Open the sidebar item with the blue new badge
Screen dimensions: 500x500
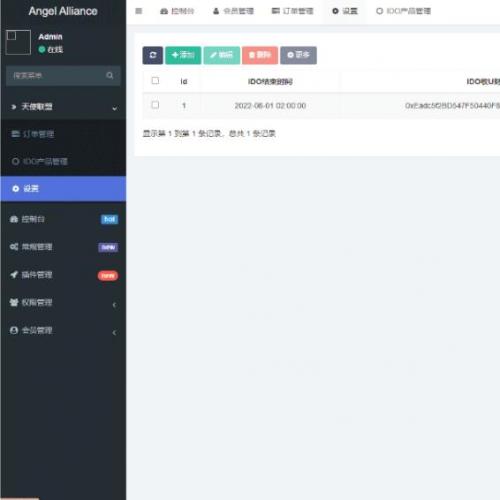(x=63, y=247)
